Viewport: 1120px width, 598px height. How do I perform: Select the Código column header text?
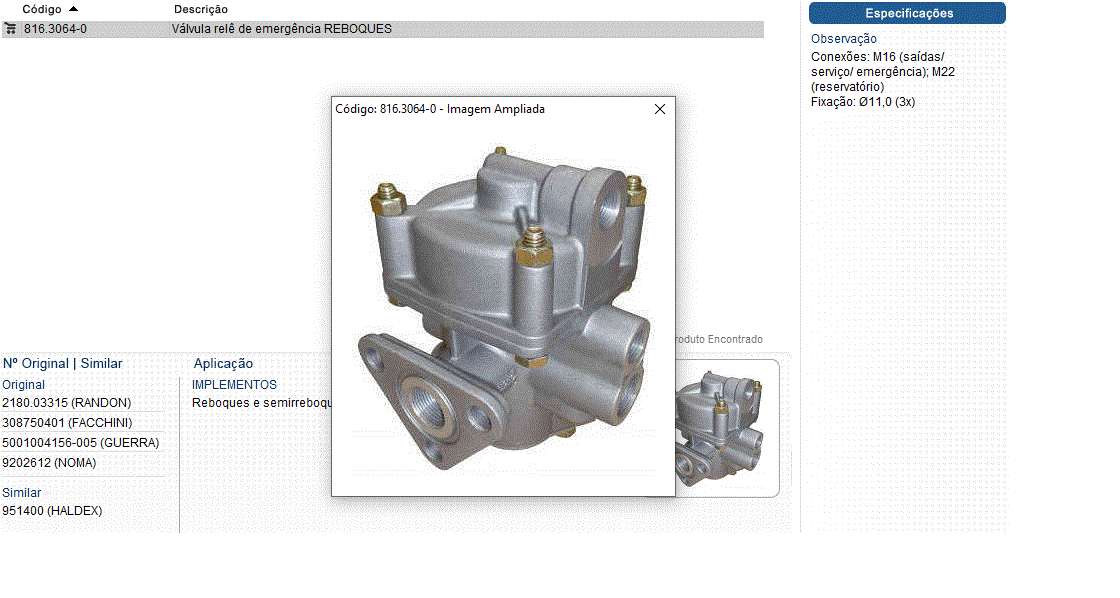click(42, 9)
